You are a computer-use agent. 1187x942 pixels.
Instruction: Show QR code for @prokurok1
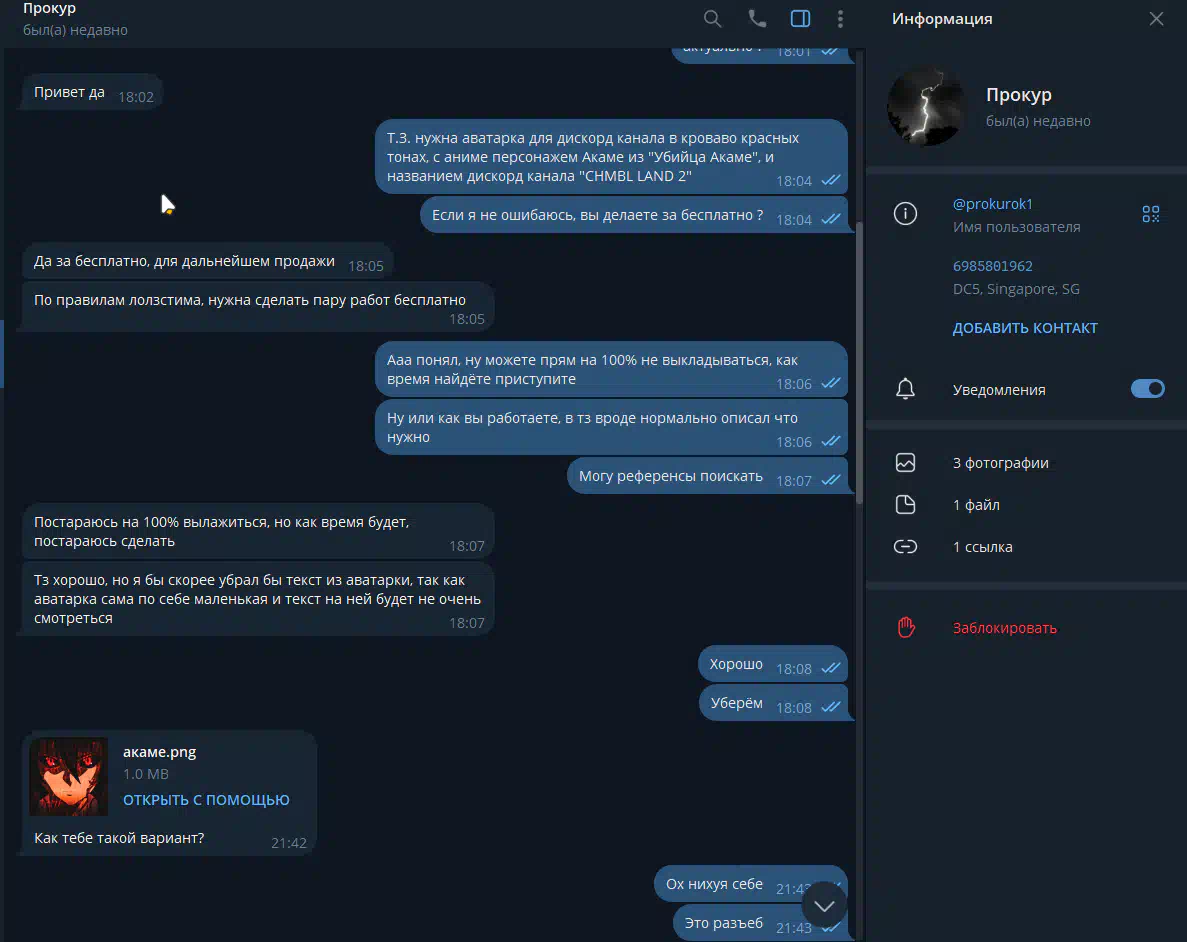[x=1151, y=214]
